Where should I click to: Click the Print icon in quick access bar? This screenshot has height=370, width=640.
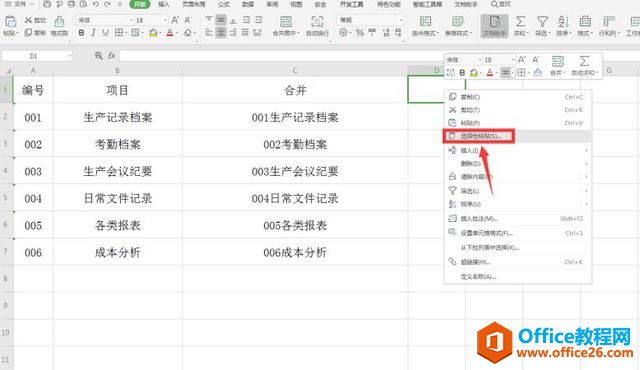[71, 4]
